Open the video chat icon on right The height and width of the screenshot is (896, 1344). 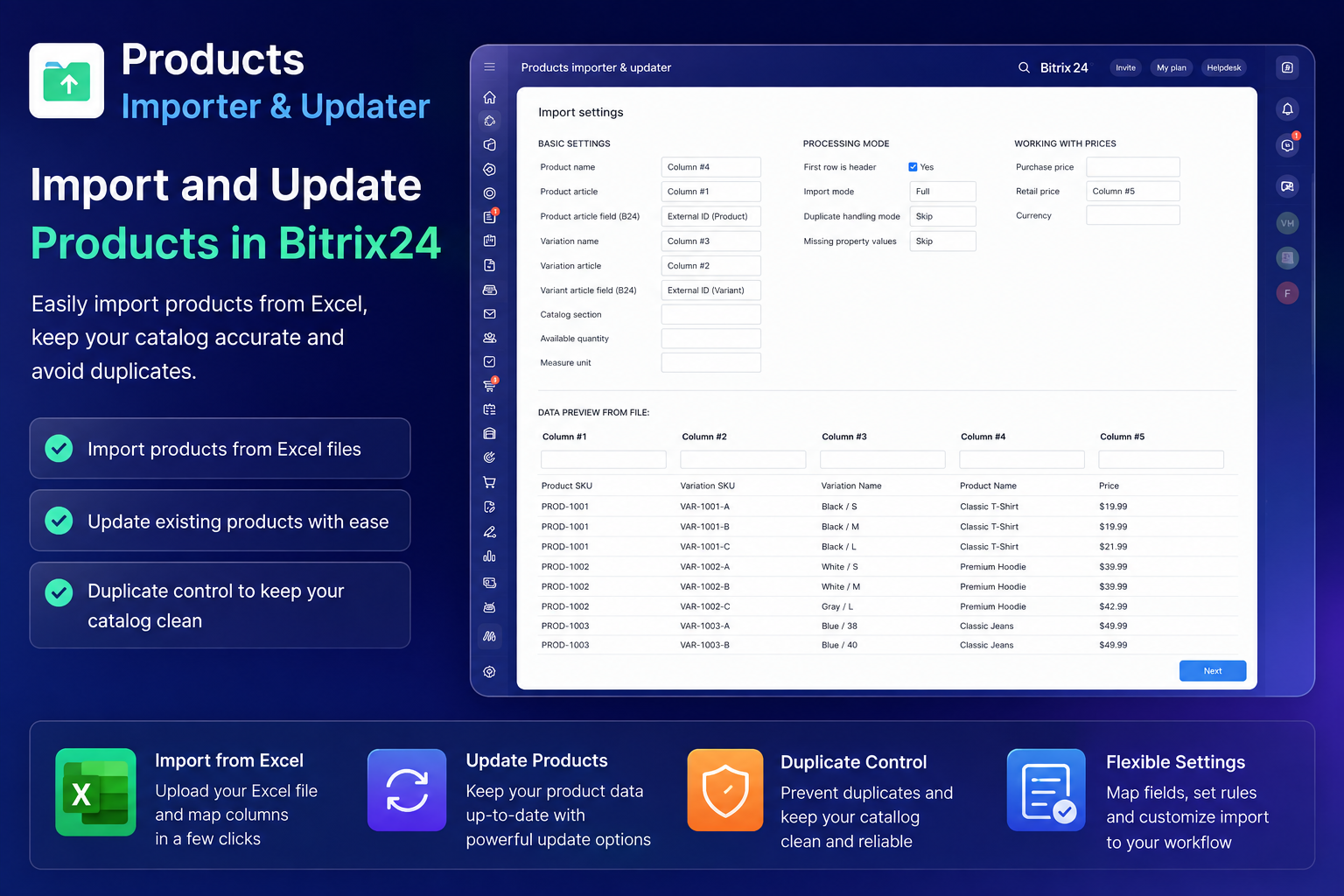pos(1287,186)
